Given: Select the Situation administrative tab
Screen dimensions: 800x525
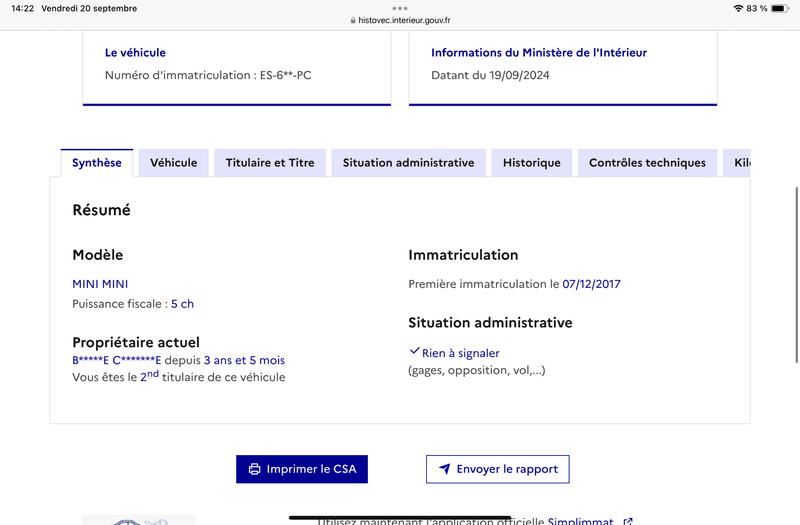Looking at the screenshot, I should coord(408,163).
